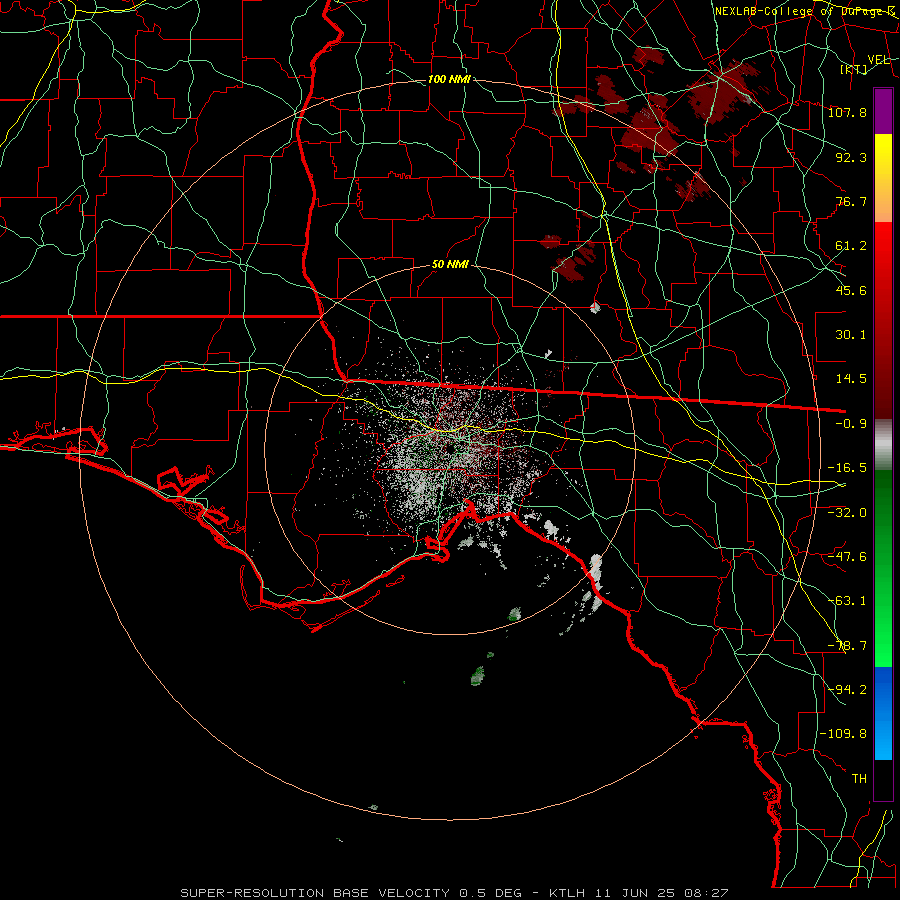
Task: Click the blue segment of velocity color bar
Action: coord(883,713)
